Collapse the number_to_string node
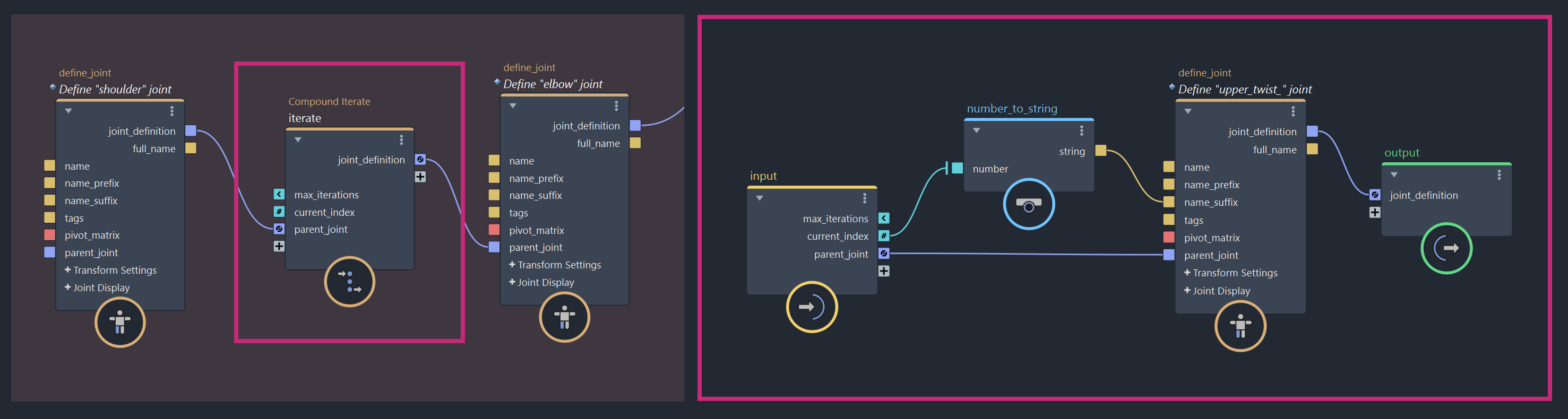This screenshot has width=1568, height=419. click(x=976, y=130)
